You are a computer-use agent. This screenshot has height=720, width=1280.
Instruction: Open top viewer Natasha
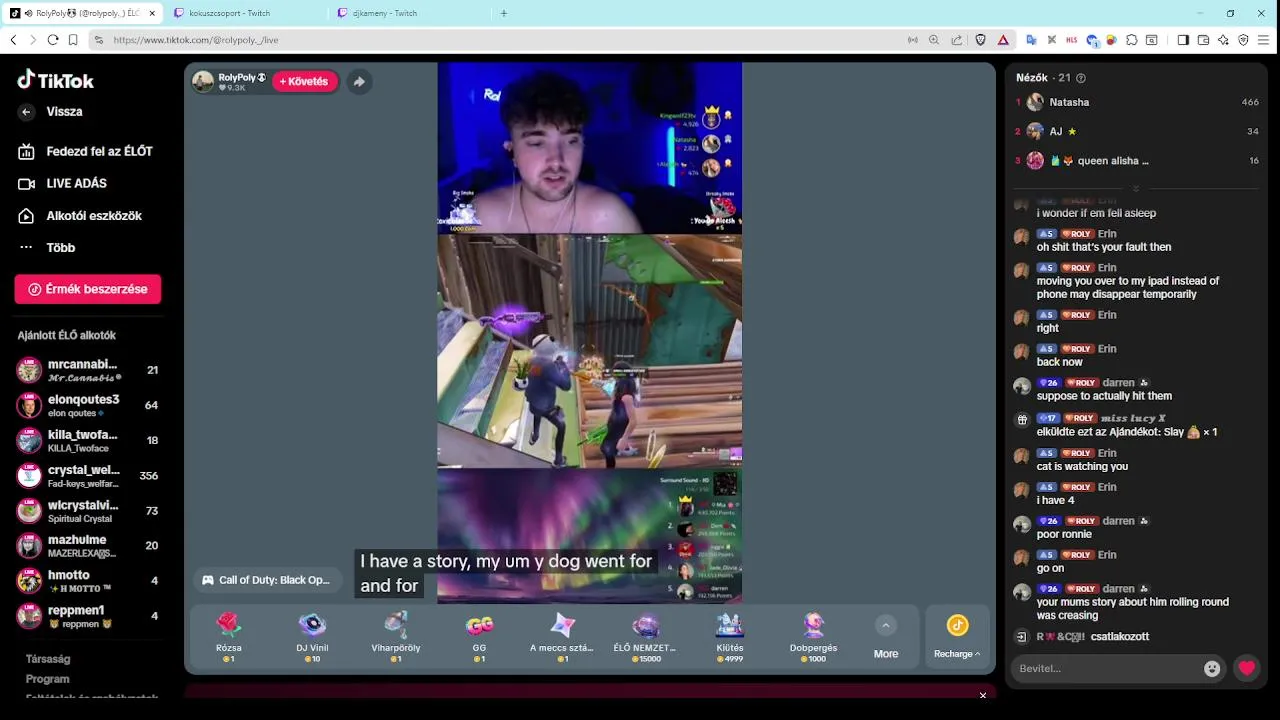click(1136, 102)
